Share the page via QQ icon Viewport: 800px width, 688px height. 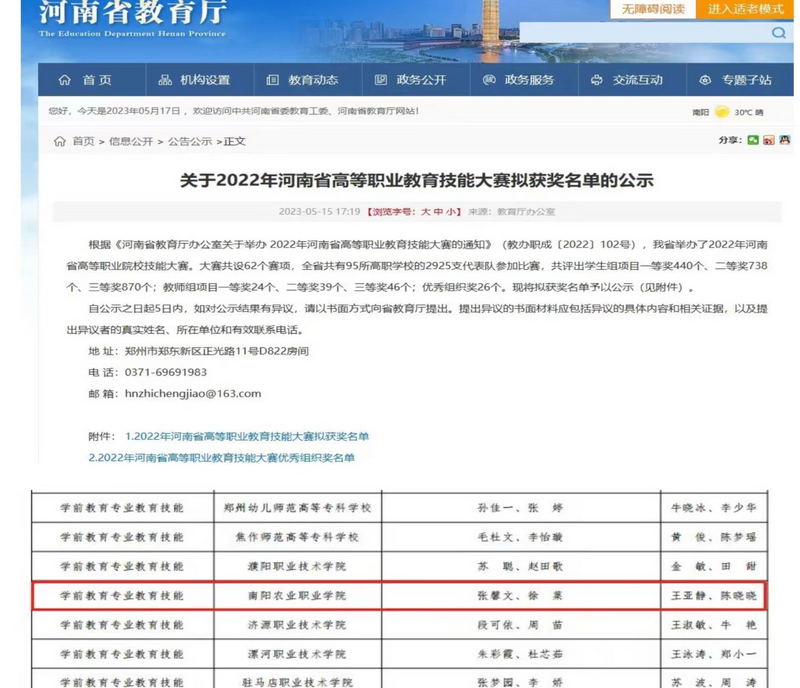(x=785, y=140)
